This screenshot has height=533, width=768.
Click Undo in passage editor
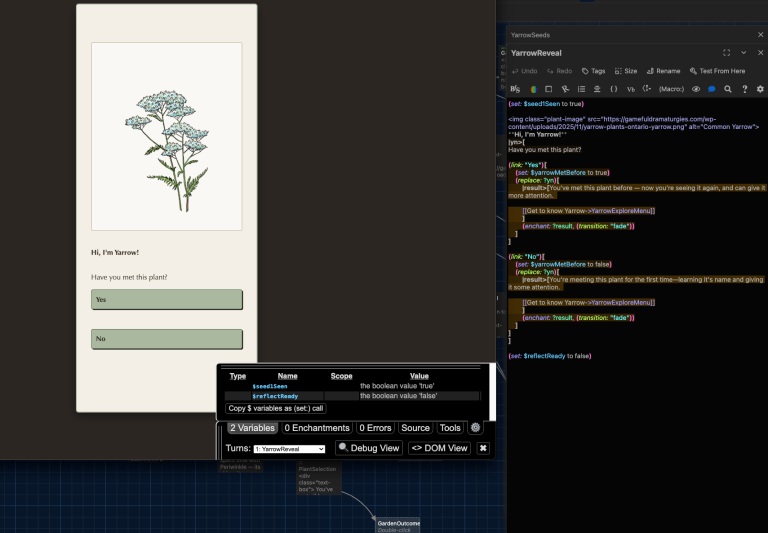[525, 71]
